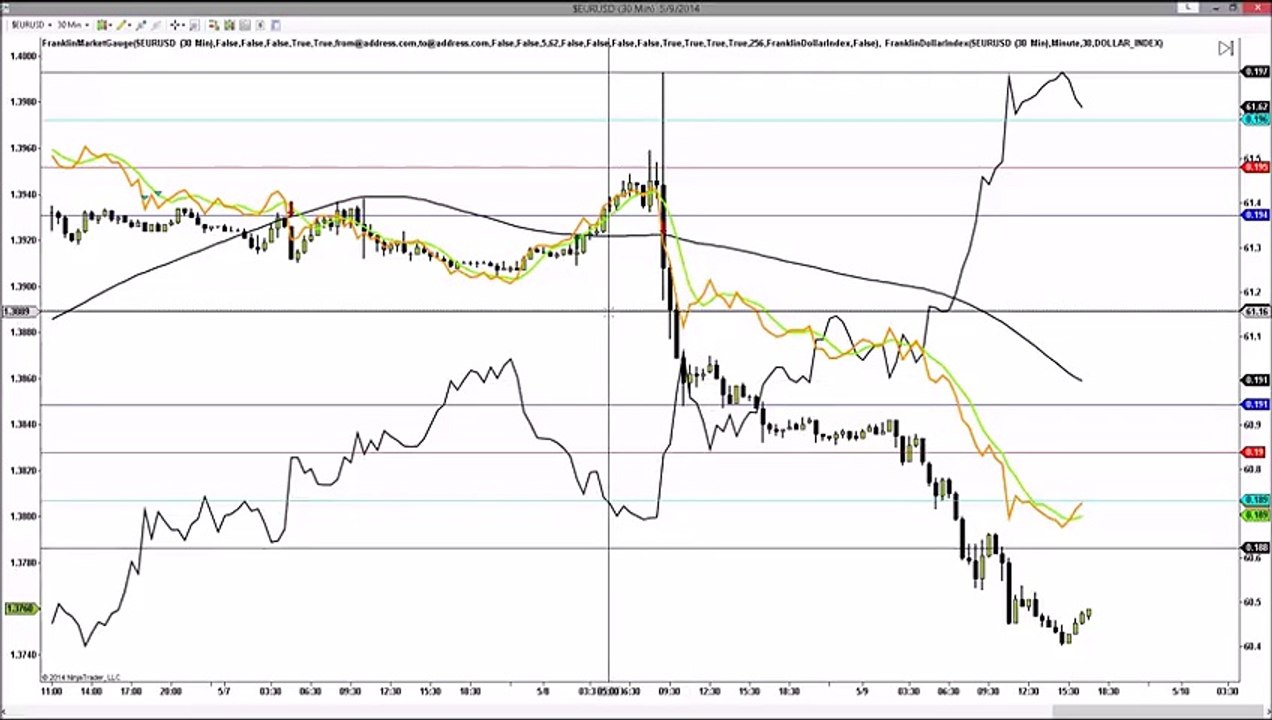
Task: Click the cyan 0.196 price marker
Action: 1255,119
